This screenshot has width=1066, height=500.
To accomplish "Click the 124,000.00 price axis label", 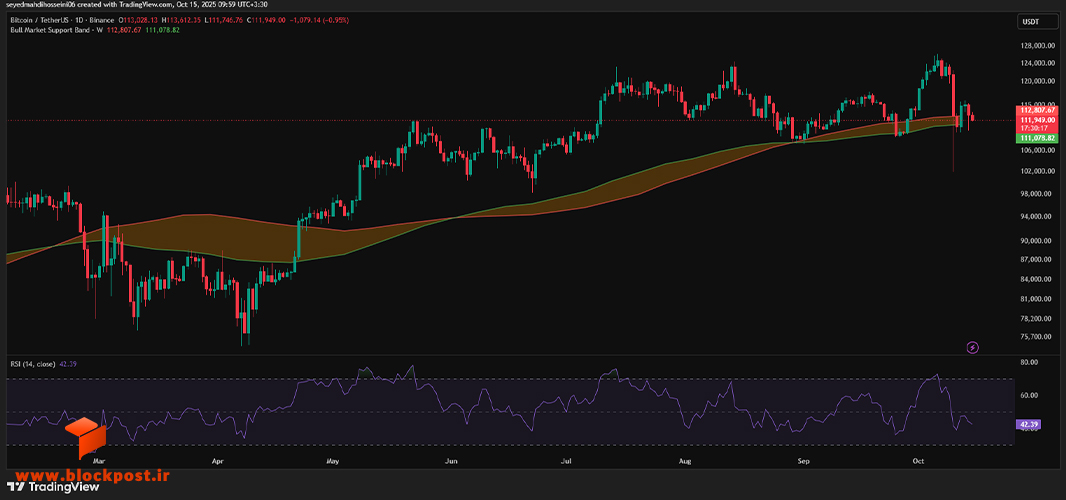I will click(x=1035, y=63).
